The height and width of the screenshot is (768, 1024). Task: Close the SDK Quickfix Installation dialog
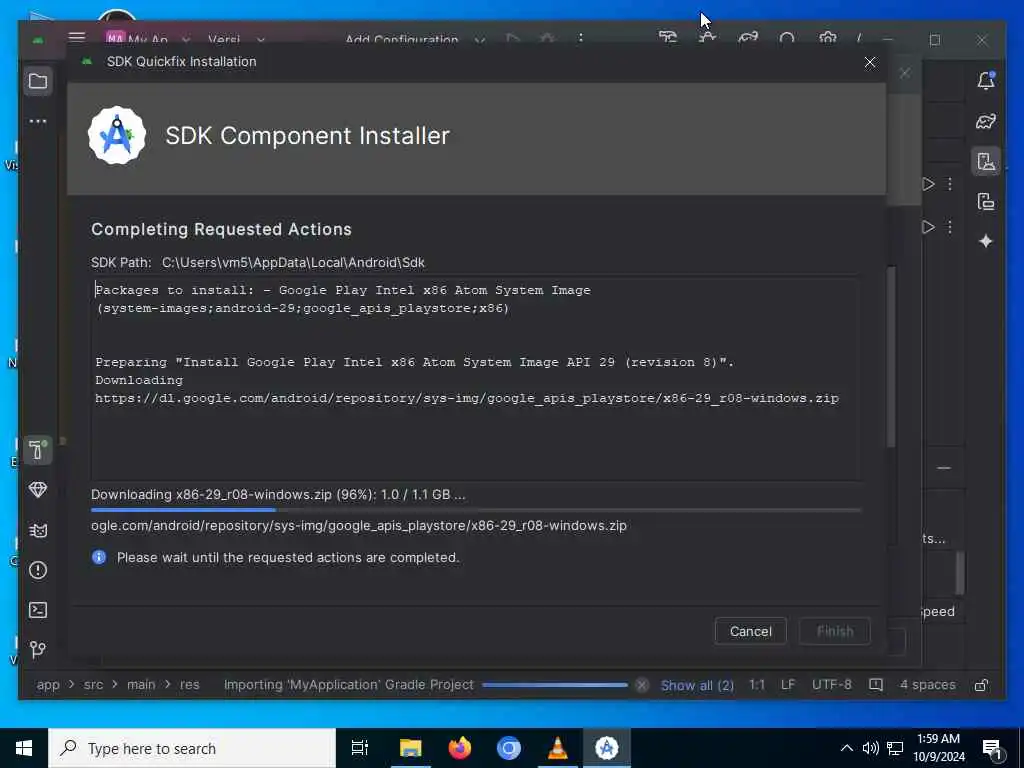(870, 62)
